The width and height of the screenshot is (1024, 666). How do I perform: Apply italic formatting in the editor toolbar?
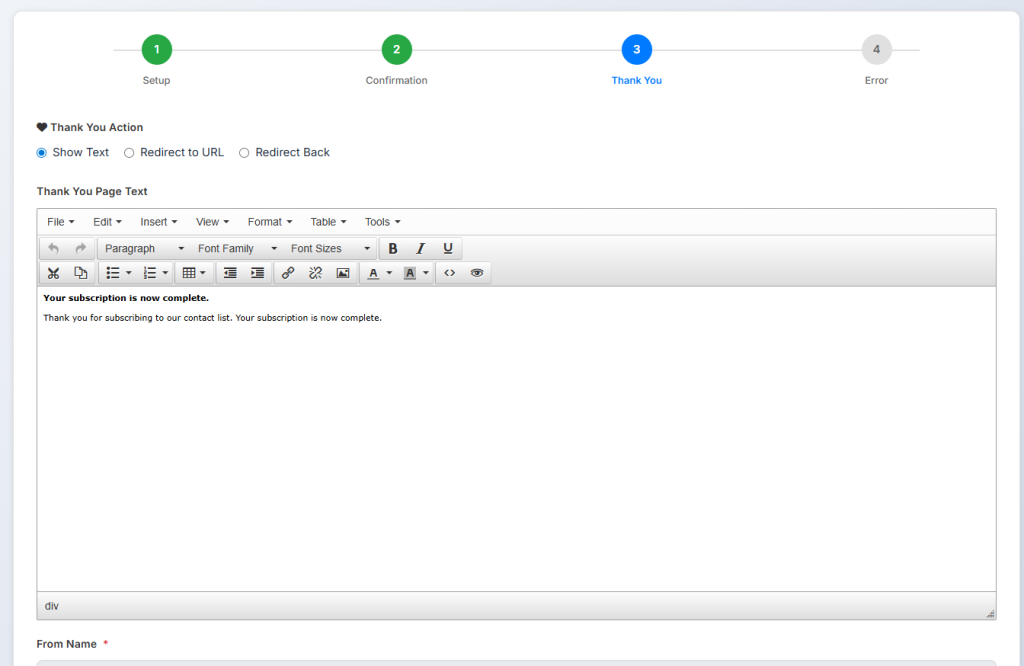(420, 249)
